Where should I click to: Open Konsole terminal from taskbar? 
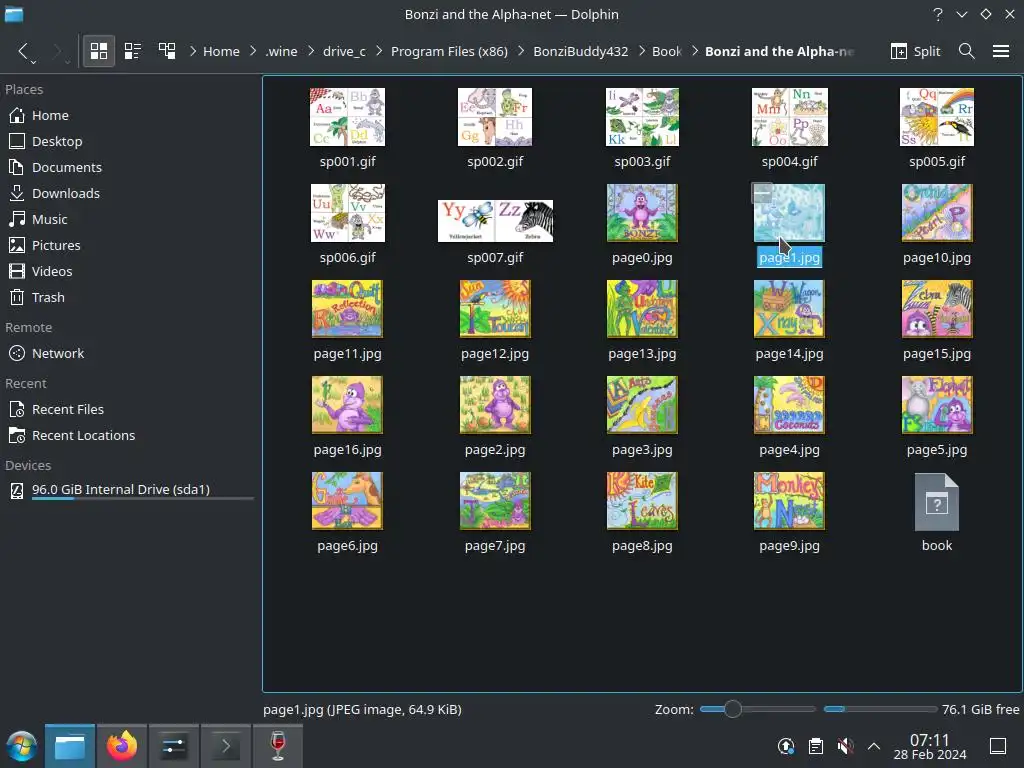226,746
